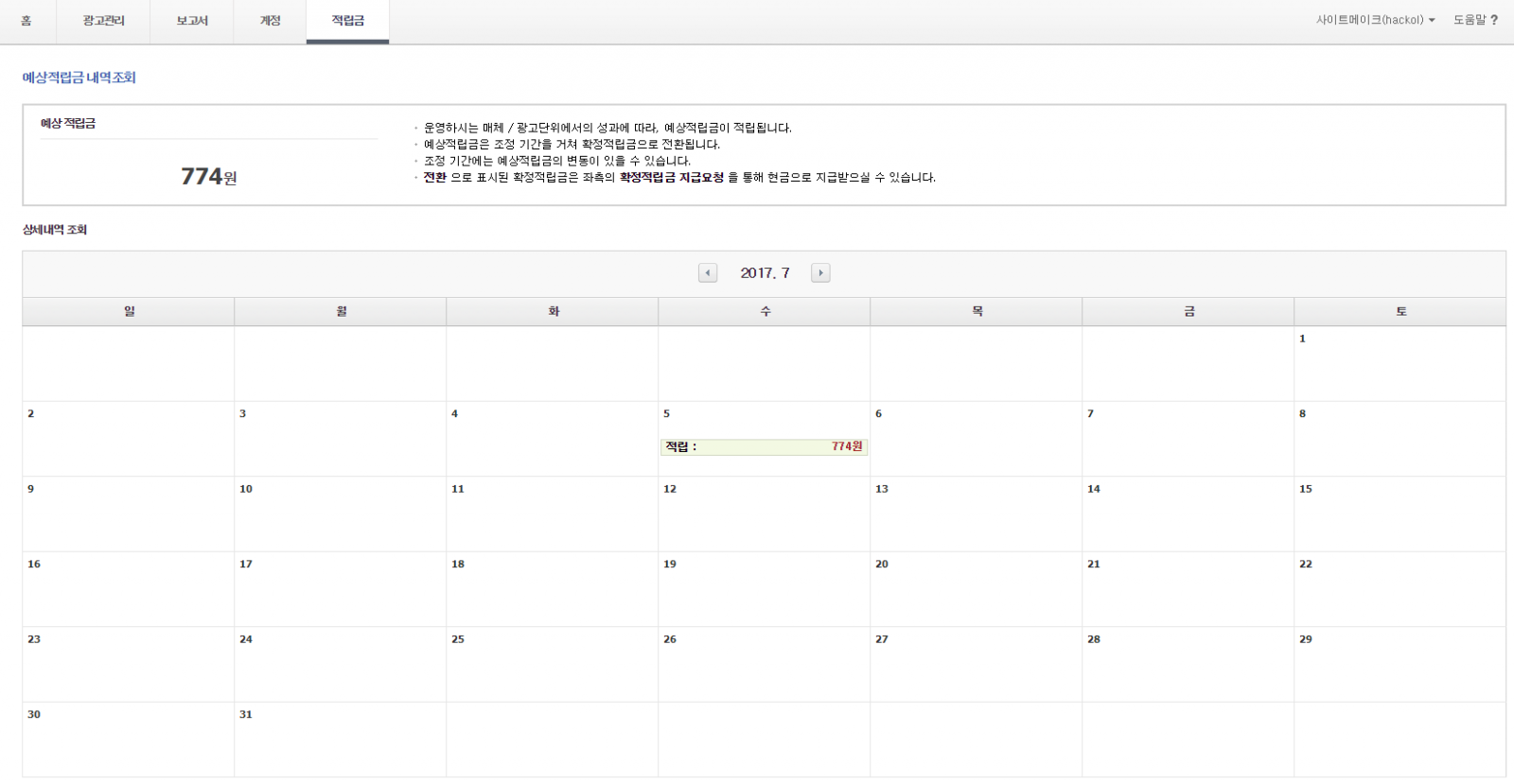Switch to 광고관리 tab
Viewport: 1514px width, 784px height.
click(x=103, y=21)
